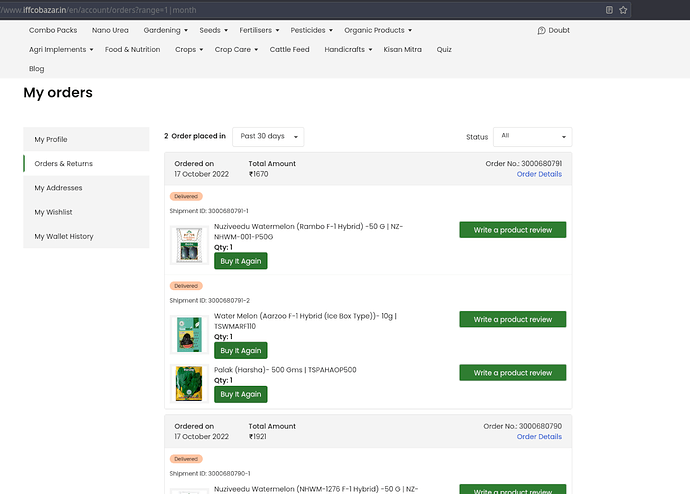Write a review for Palak Harsha
Image resolution: width=690 pixels, height=494 pixels.
pyautogui.click(x=513, y=373)
